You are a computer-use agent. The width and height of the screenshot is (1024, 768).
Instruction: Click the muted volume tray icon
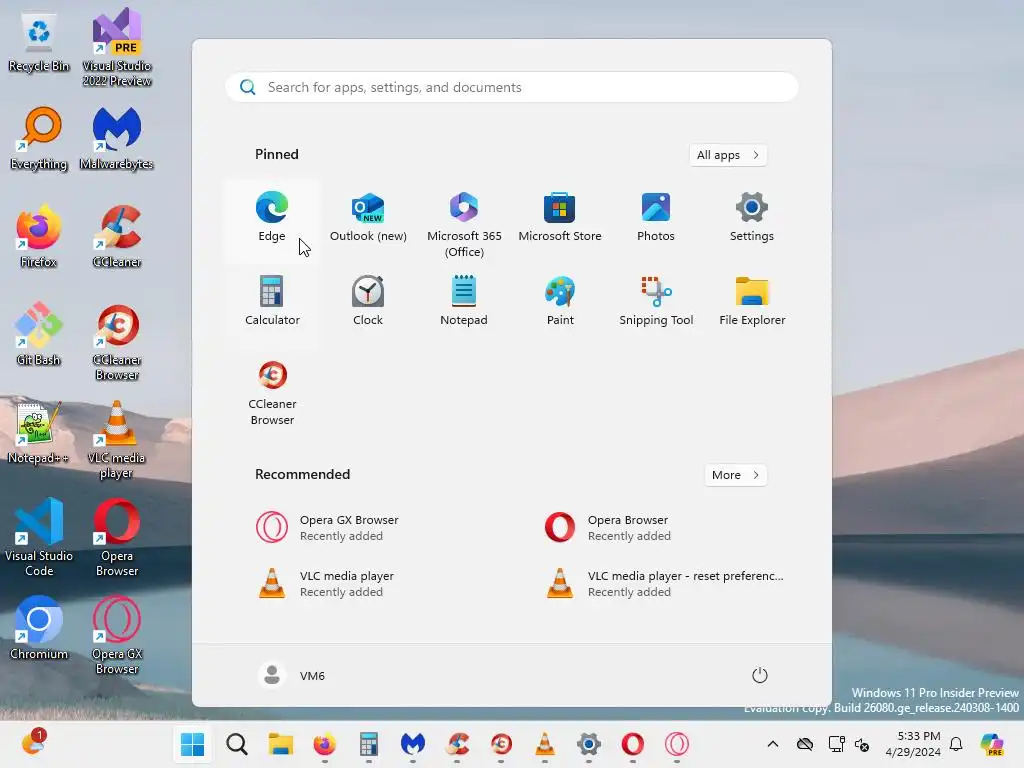[862, 744]
